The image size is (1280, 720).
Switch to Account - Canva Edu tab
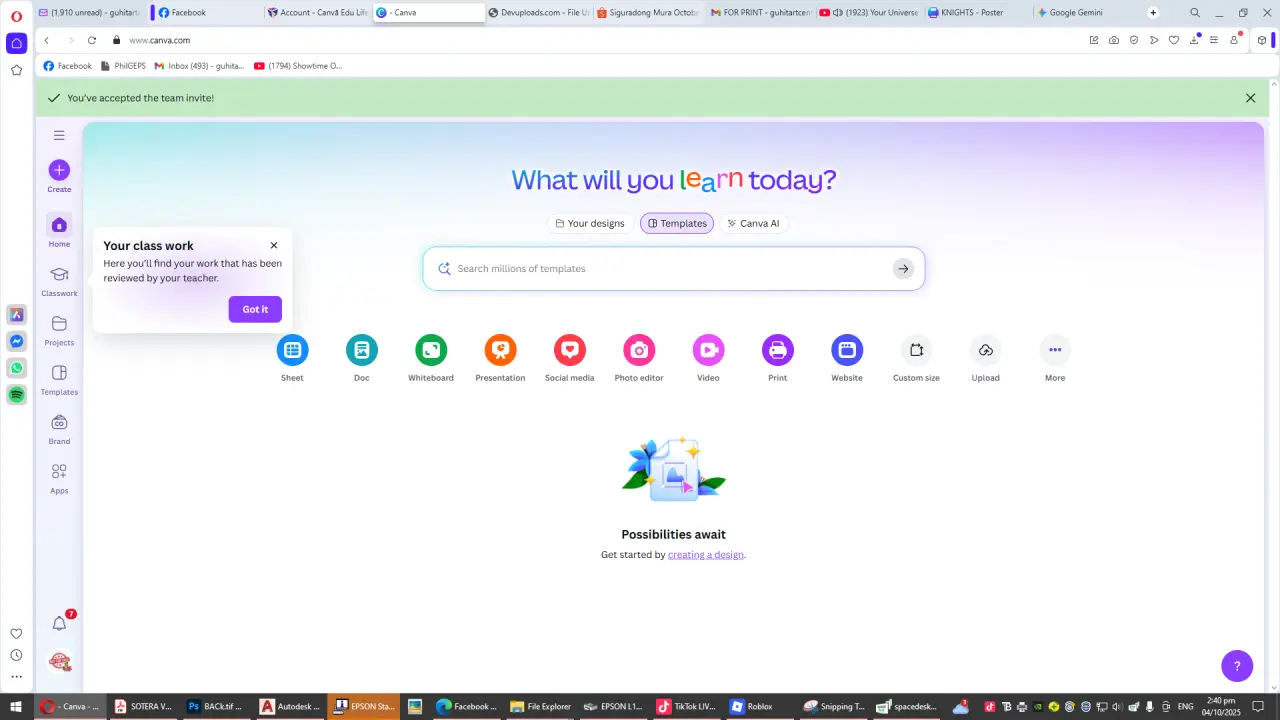[318, 13]
